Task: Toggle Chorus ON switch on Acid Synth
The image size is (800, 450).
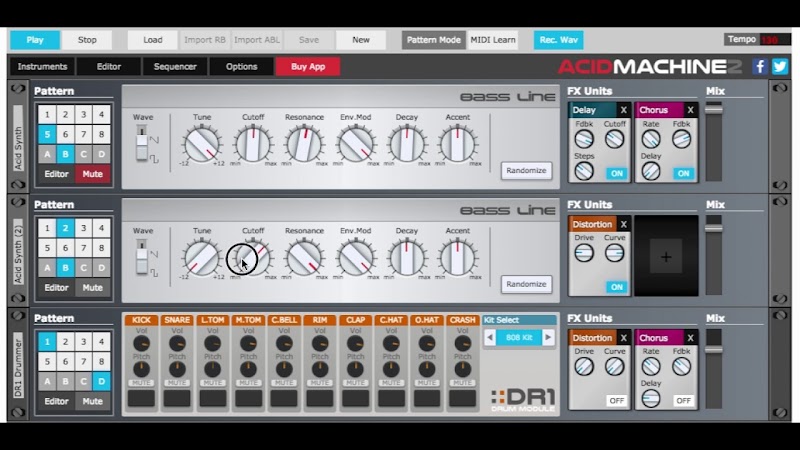Action: tap(684, 173)
